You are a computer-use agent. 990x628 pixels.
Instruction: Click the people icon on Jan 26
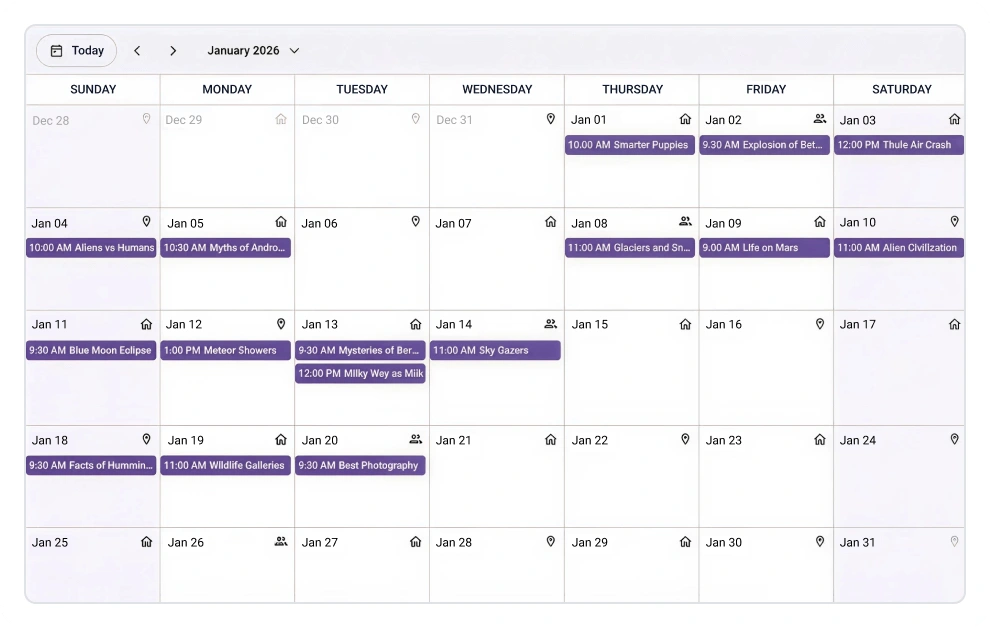tap(281, 542)
